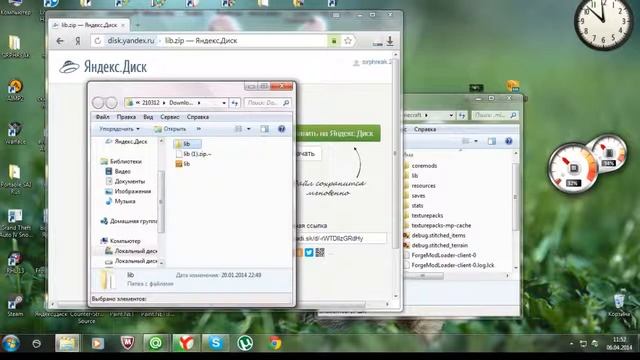640x360 pixels.
Task: Click the Открыть toolbar button
Action: (170, 129)
